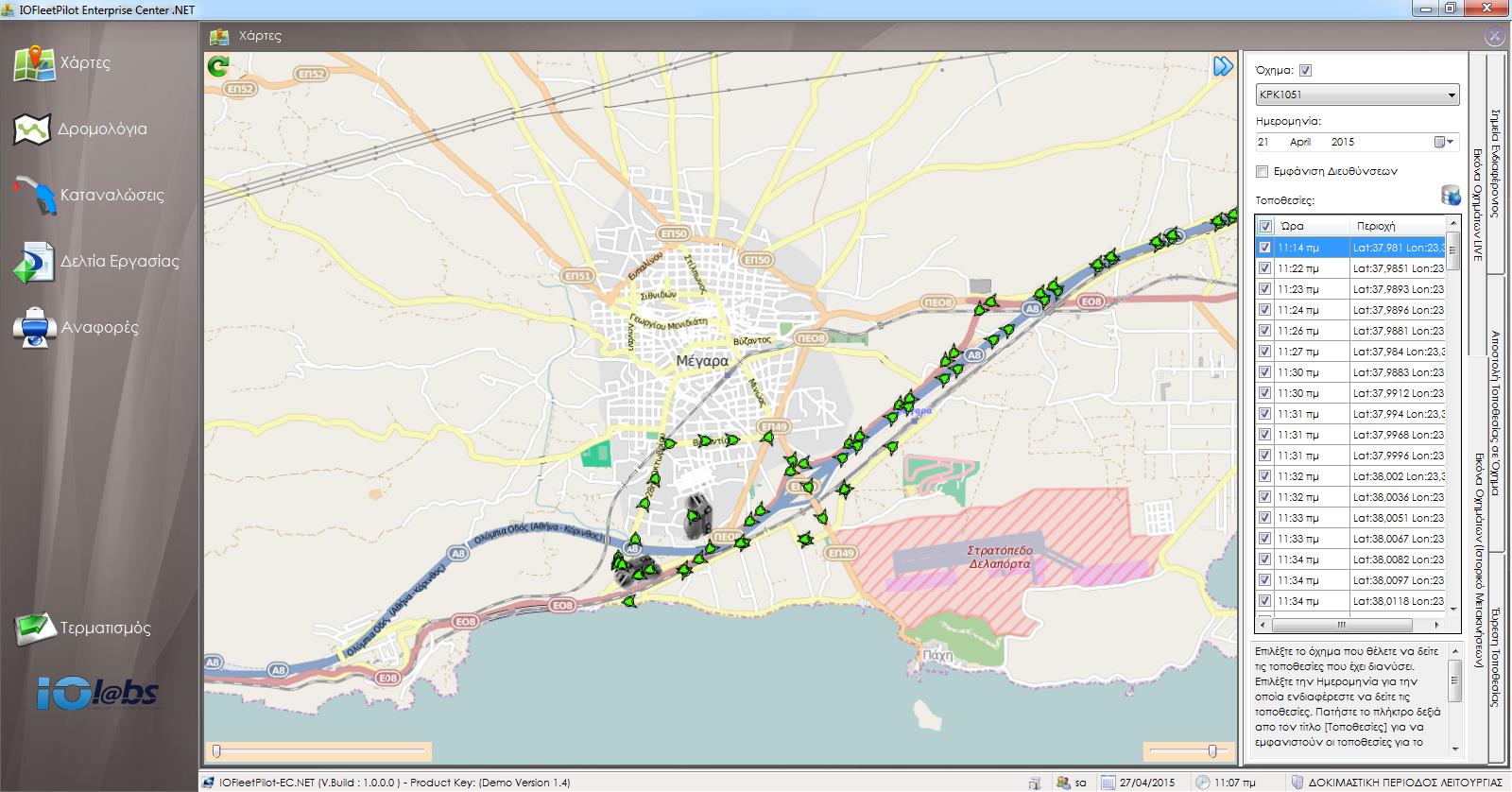Click the calendar date icon in status bar

click(1108, 783)
